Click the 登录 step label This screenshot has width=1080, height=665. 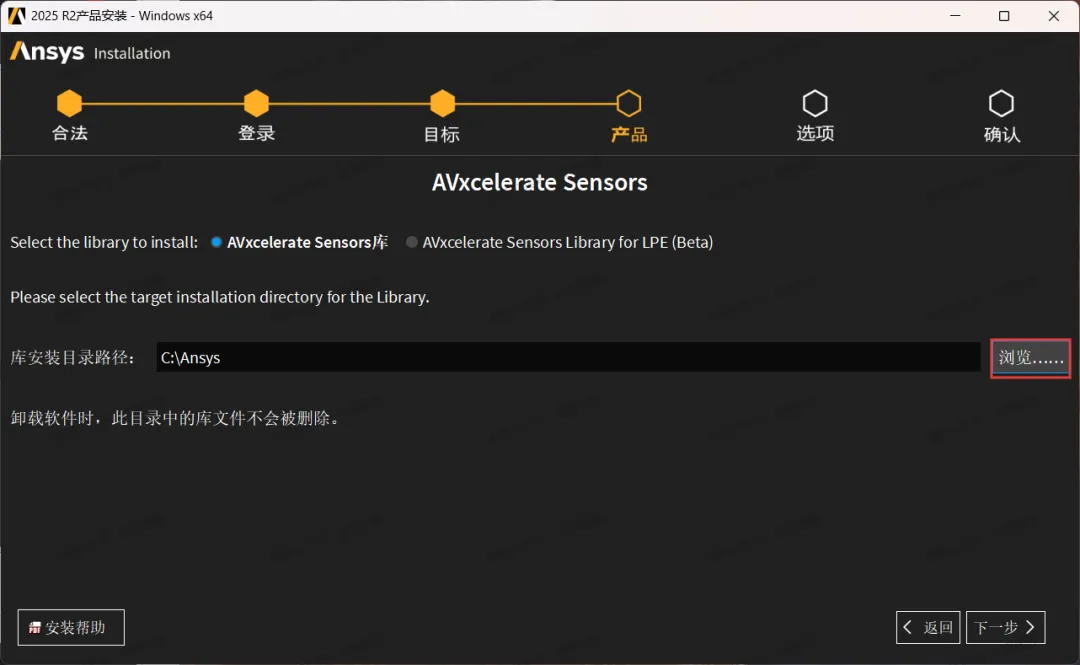(x=256, y=133)
